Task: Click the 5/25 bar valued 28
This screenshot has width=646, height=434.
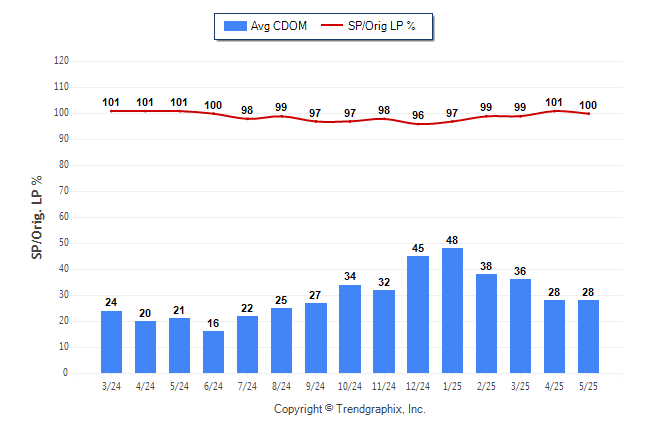Action: (588, 336)
